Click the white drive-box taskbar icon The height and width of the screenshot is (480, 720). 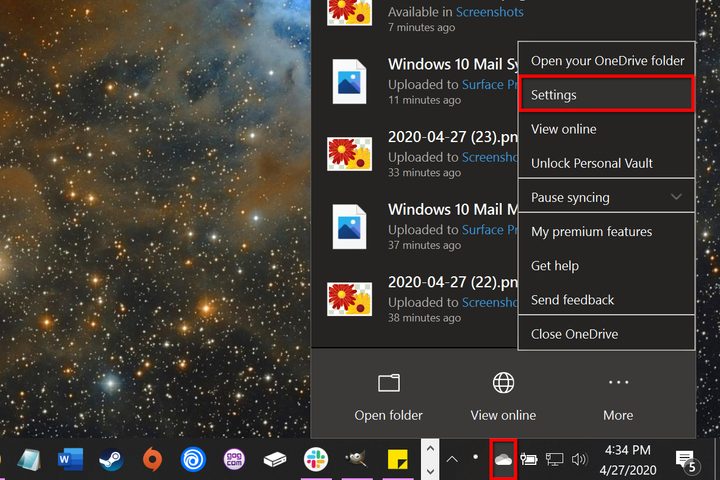click(275, 459)
